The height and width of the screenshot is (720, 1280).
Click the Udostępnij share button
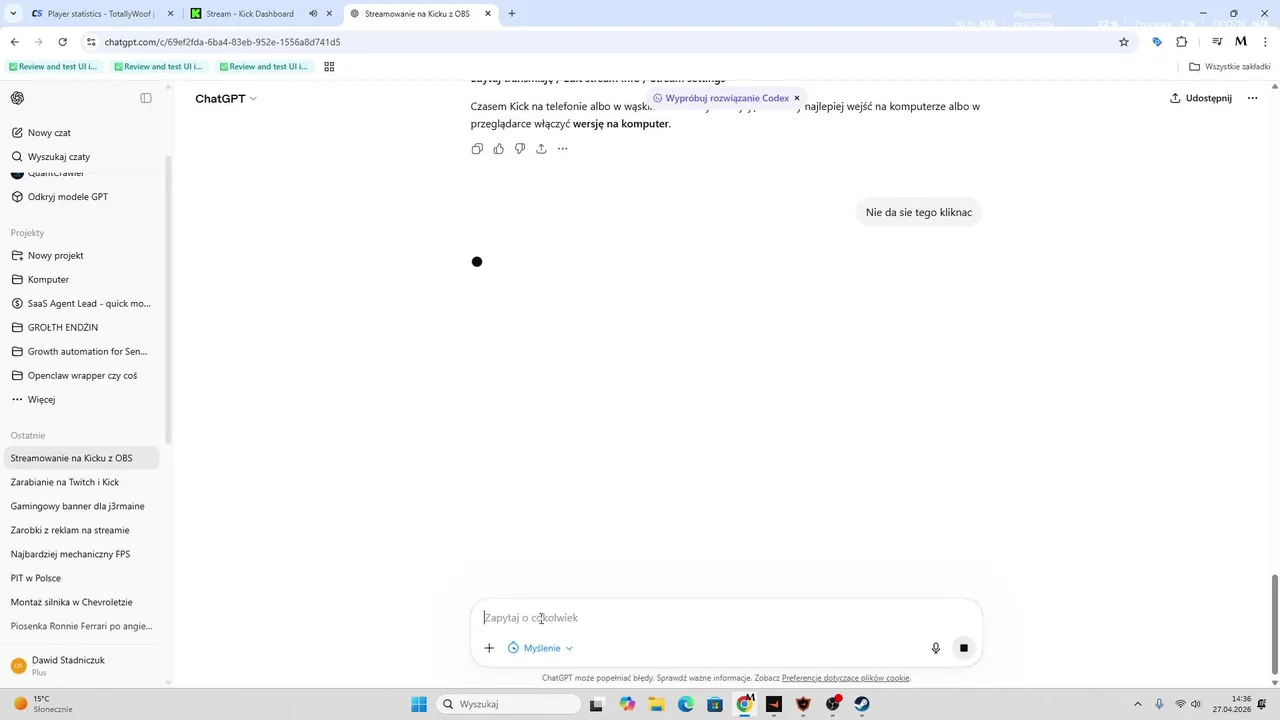1201,98
